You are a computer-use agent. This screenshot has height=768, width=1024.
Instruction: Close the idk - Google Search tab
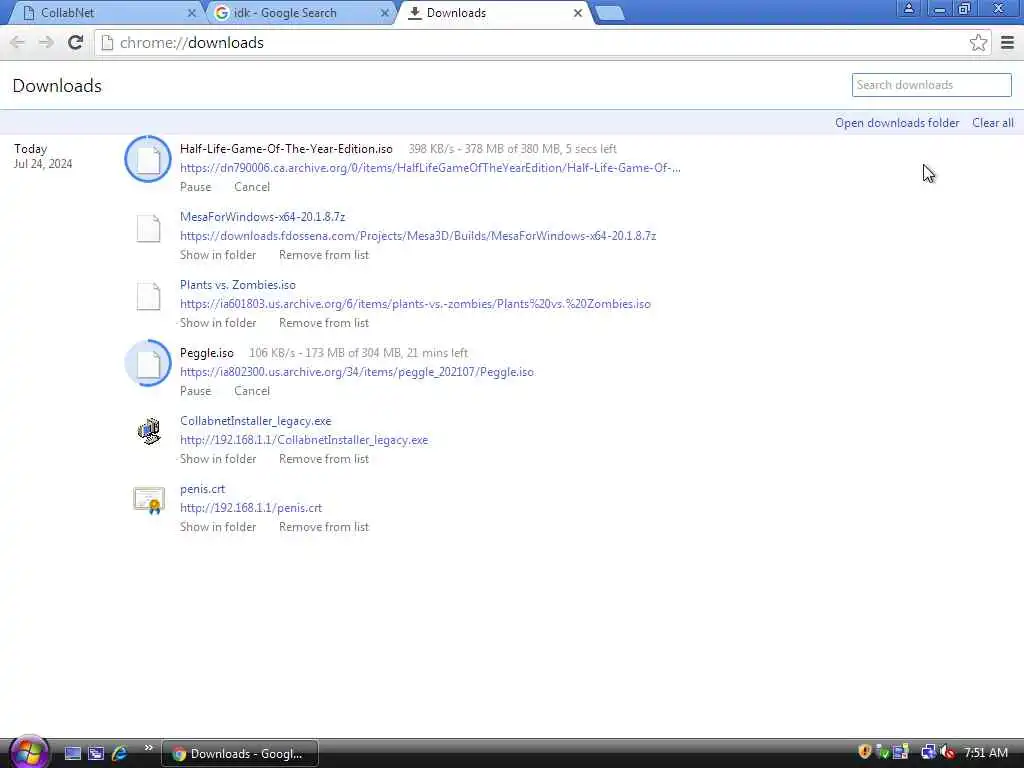pos(385,13)
